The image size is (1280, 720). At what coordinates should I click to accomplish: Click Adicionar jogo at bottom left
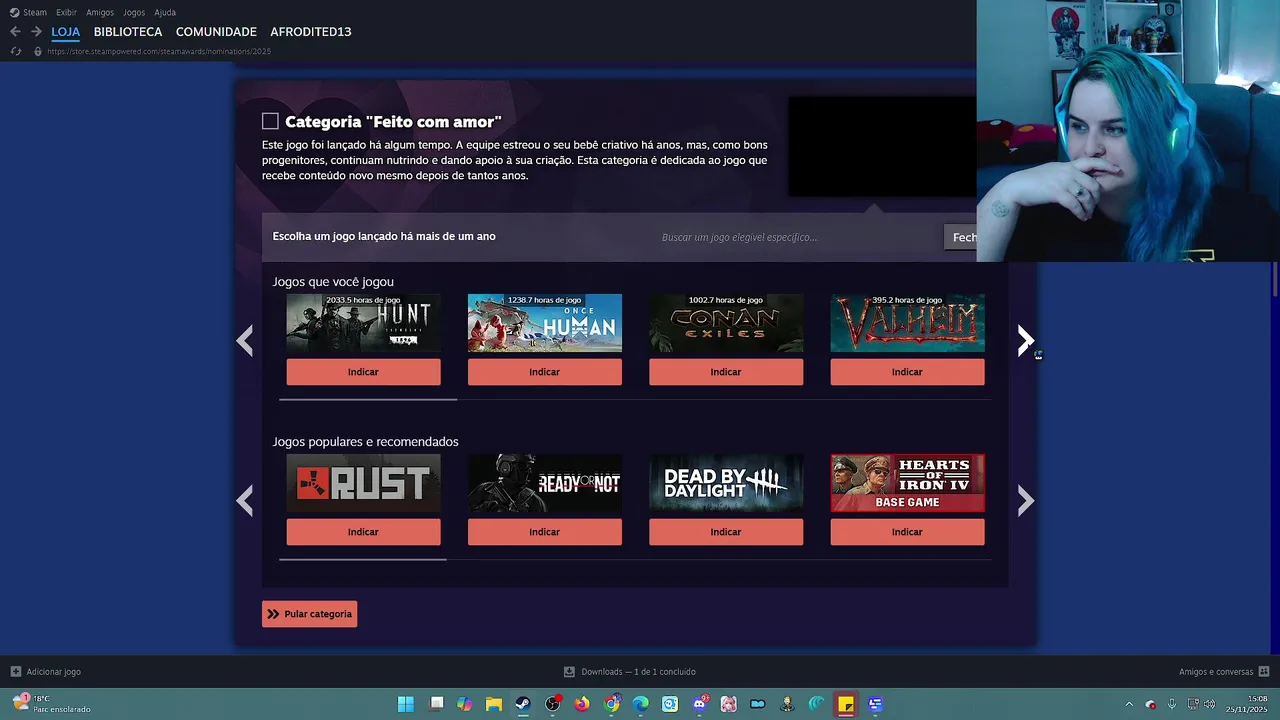[53, 672]
